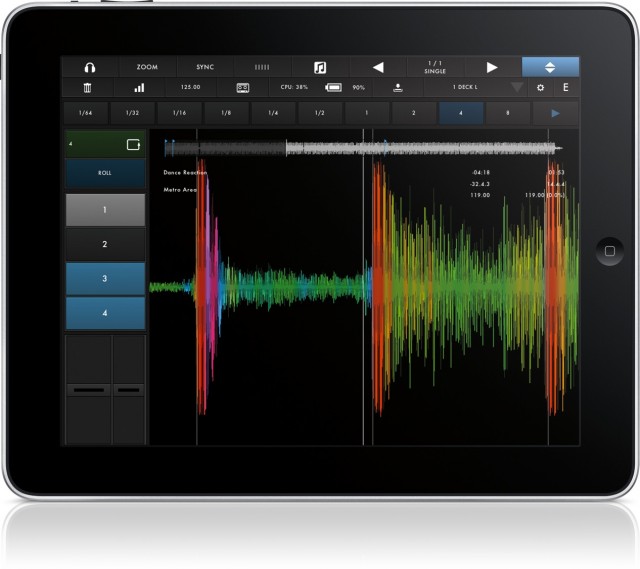Viewport: 640px width, 569px height.
Task: Select the 1/4 loop length
Action: pyautogui.click(x=273, y=113)
